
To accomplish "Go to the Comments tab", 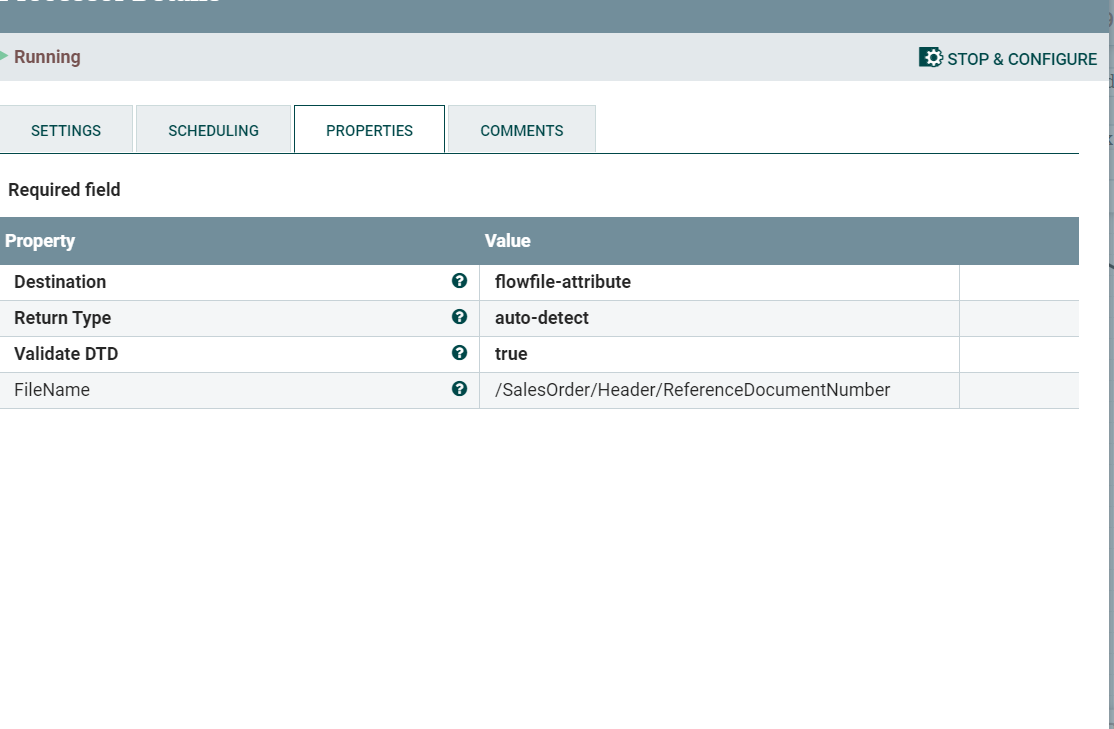I will (521, 130).
